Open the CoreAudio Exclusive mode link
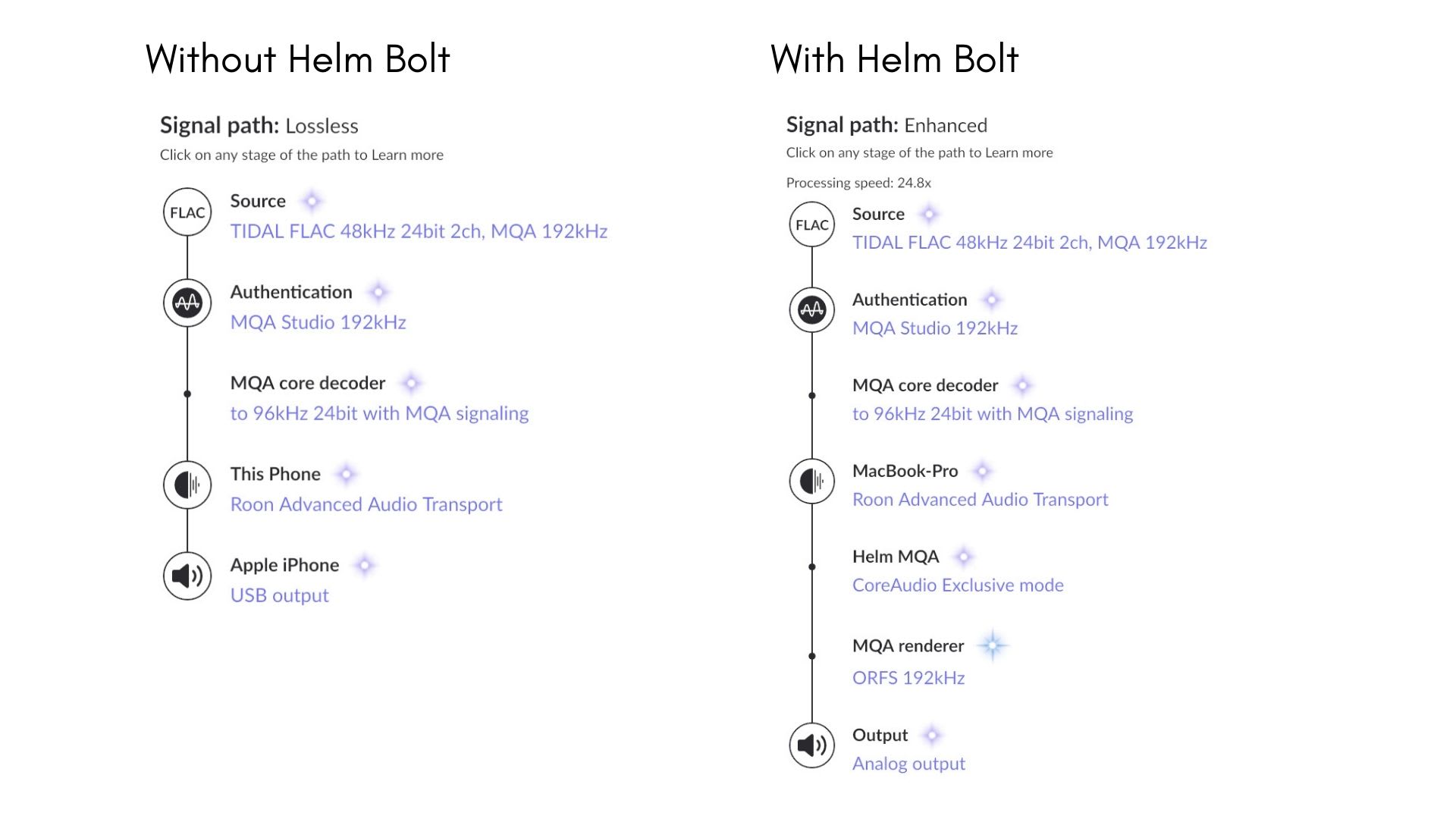This screenshot has height=819, width=1456. [958, 585]
